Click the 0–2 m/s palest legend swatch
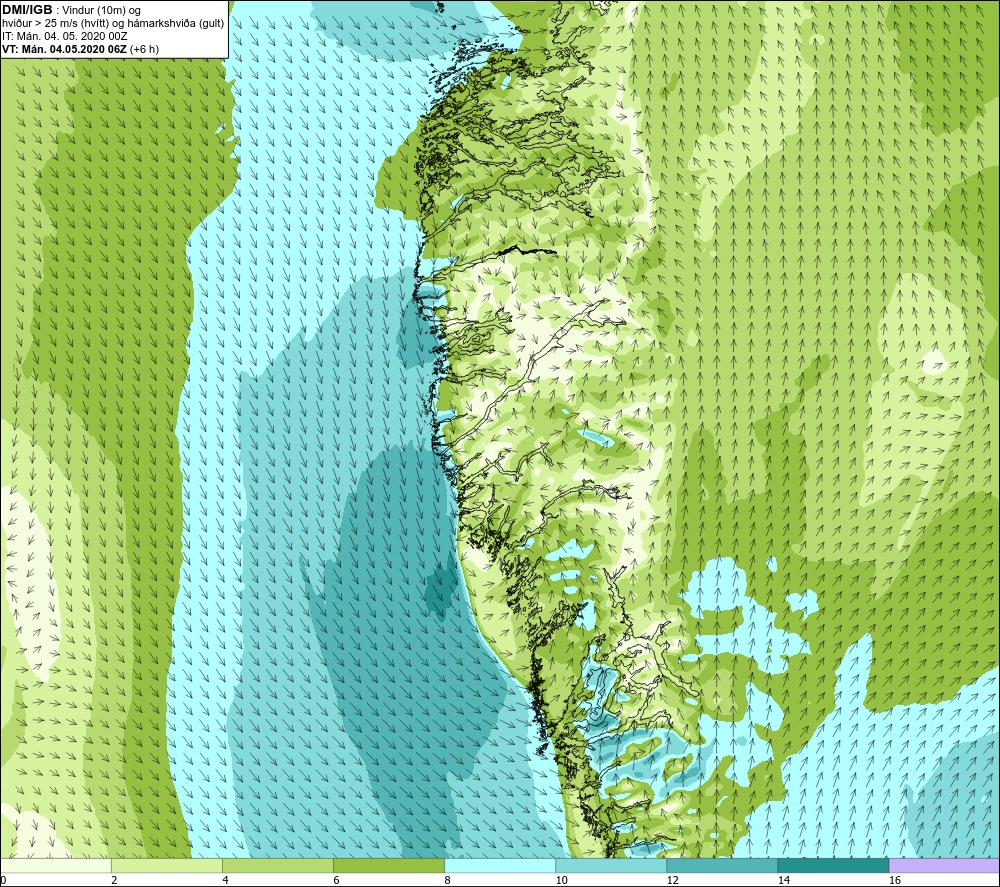 tap(56, 866)
